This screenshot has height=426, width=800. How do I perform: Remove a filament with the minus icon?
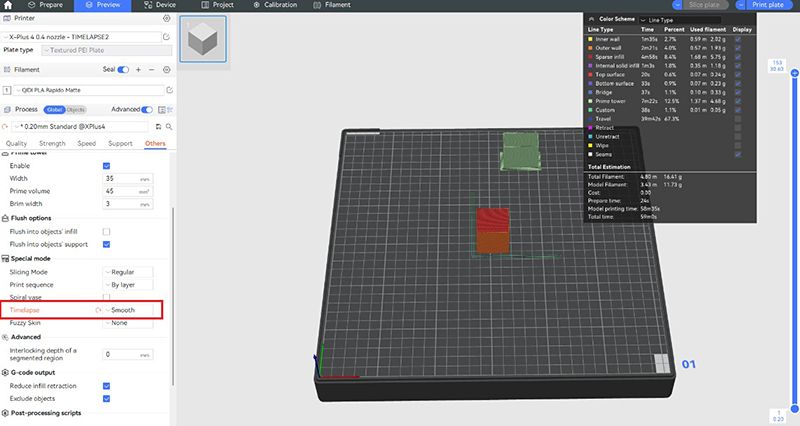point(151,70)
